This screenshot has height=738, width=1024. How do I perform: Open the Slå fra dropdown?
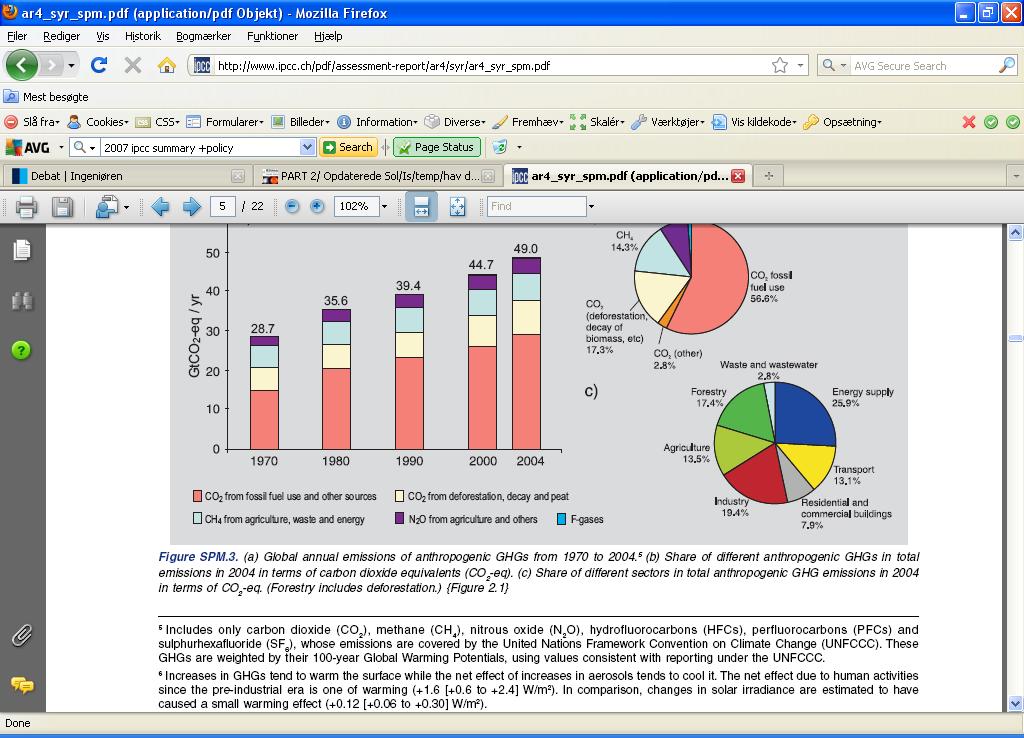[x=32, y=122]
